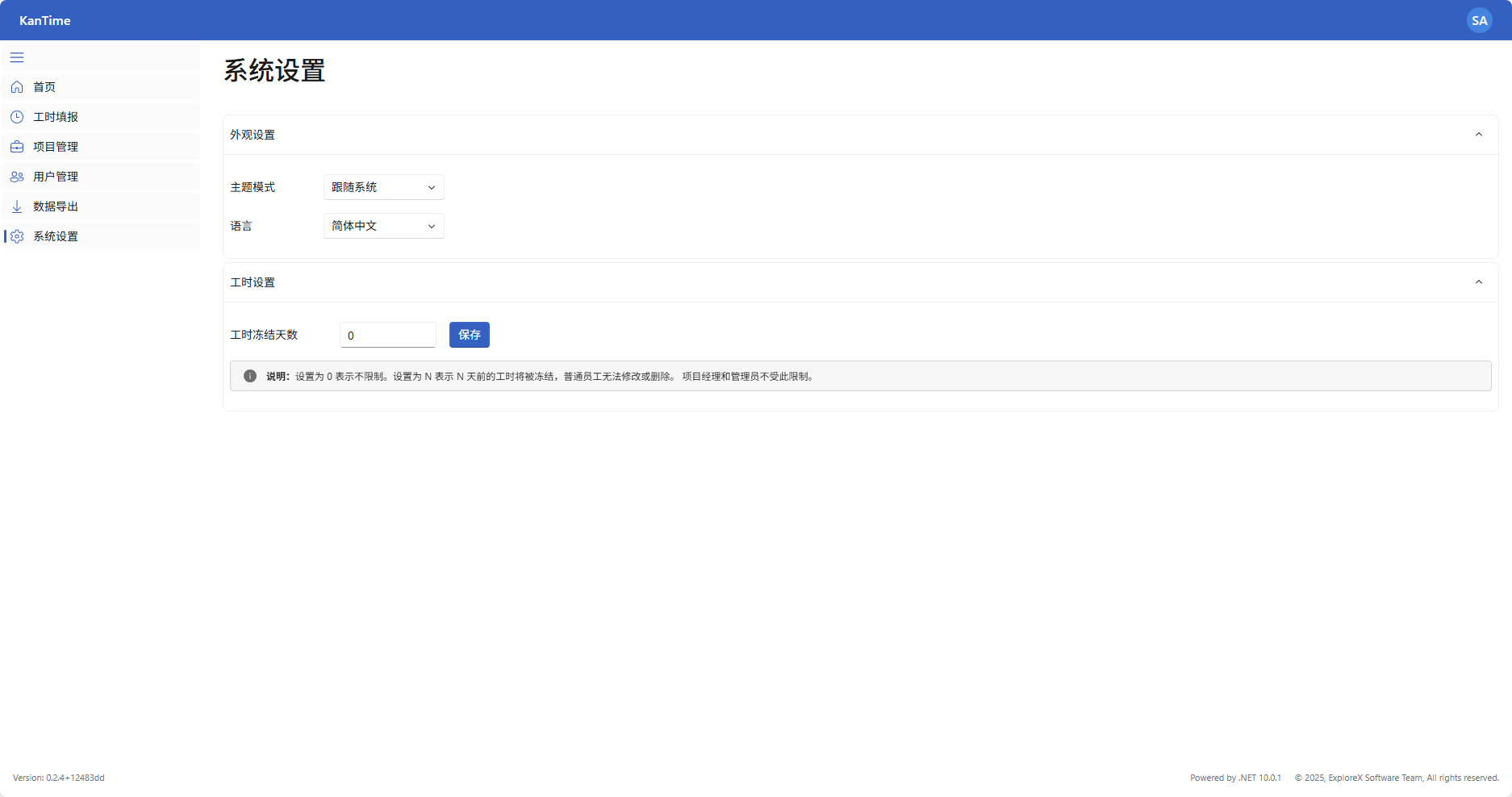Open the SA user avatar menu

(x=1479, y=20)
